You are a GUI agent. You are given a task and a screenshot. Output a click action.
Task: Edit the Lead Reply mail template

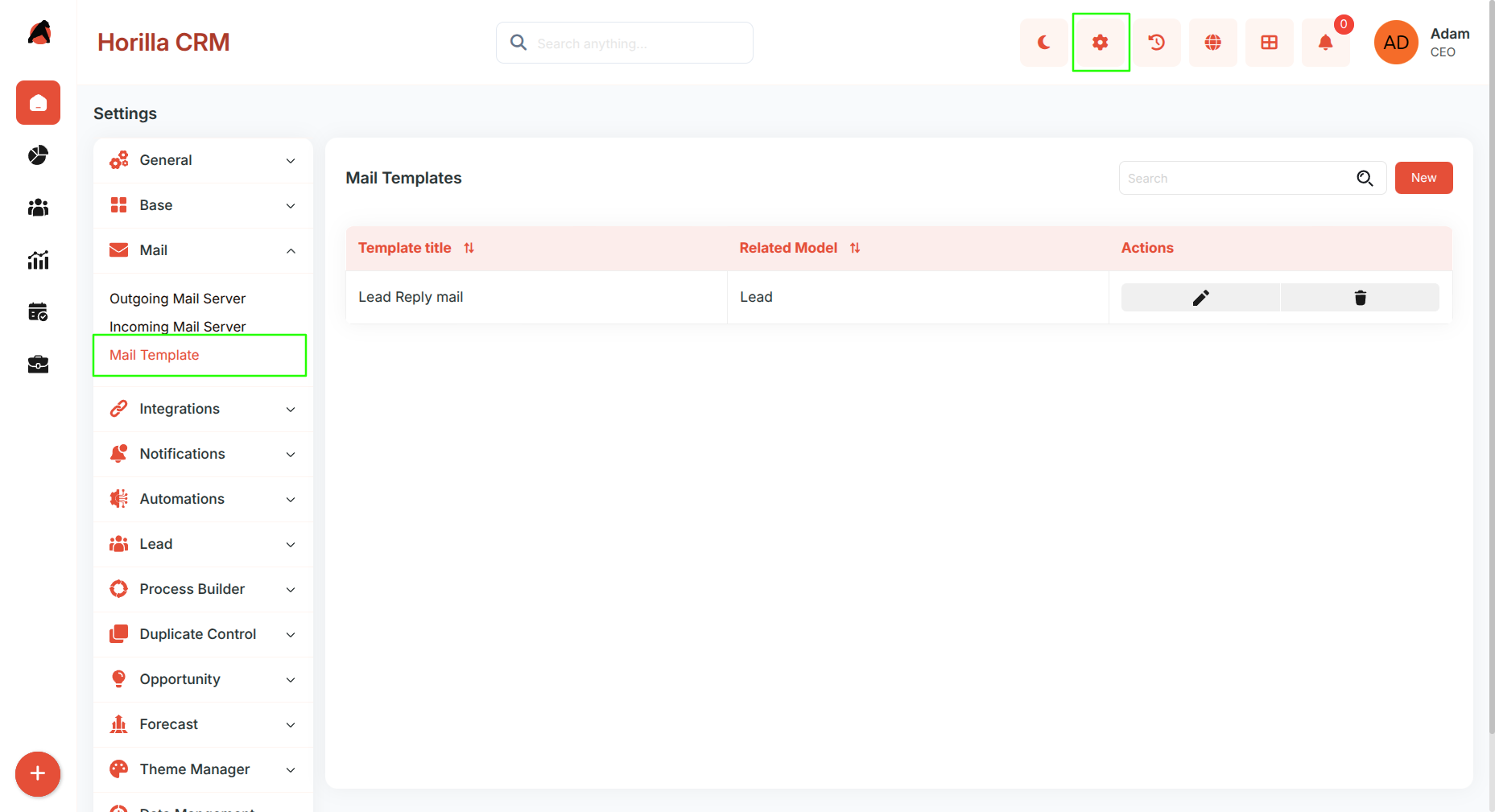pyautogui.click(x=1200, y=298)
